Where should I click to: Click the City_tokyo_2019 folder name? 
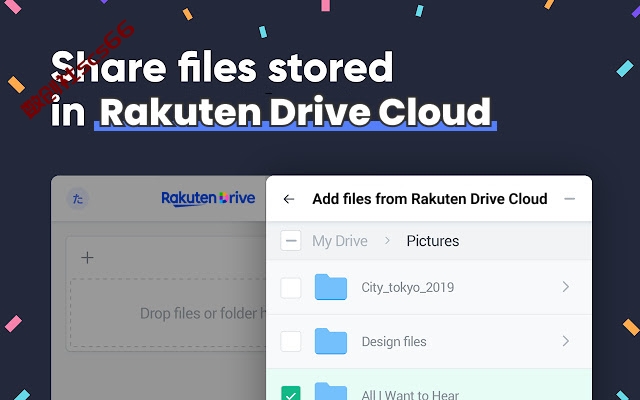click(x=407, y=287)
